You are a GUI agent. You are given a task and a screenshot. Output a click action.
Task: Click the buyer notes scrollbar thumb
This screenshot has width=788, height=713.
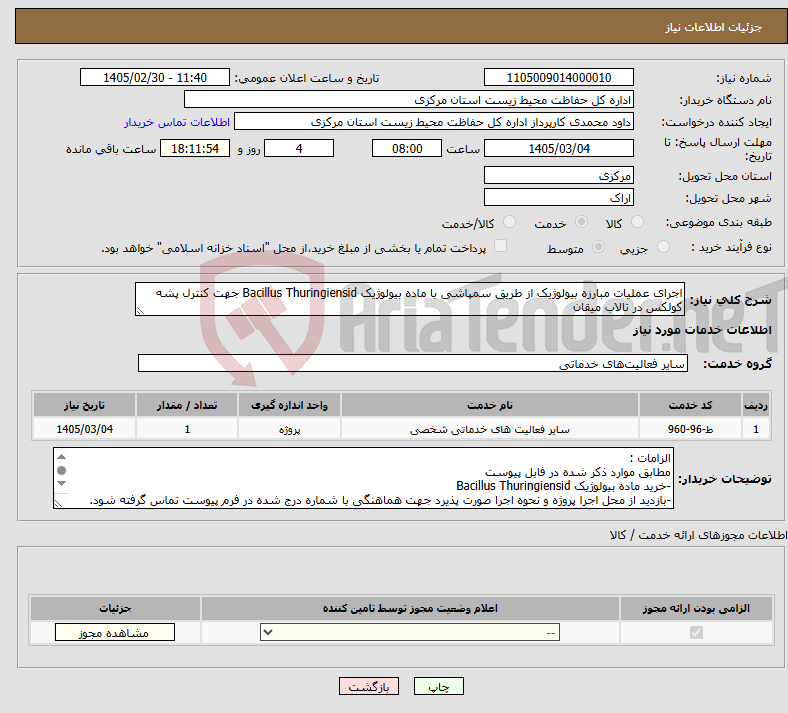tap(61, 470)
